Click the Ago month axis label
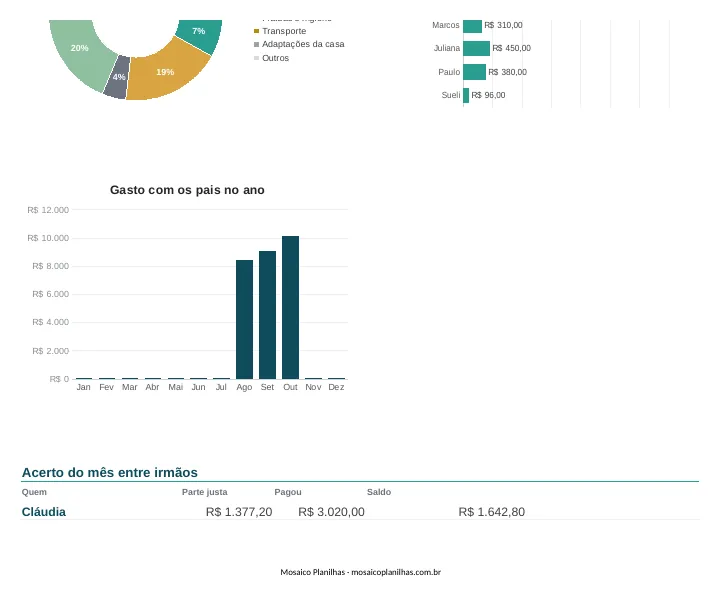This screenshot has width=719, height=597. pos(244,387)
